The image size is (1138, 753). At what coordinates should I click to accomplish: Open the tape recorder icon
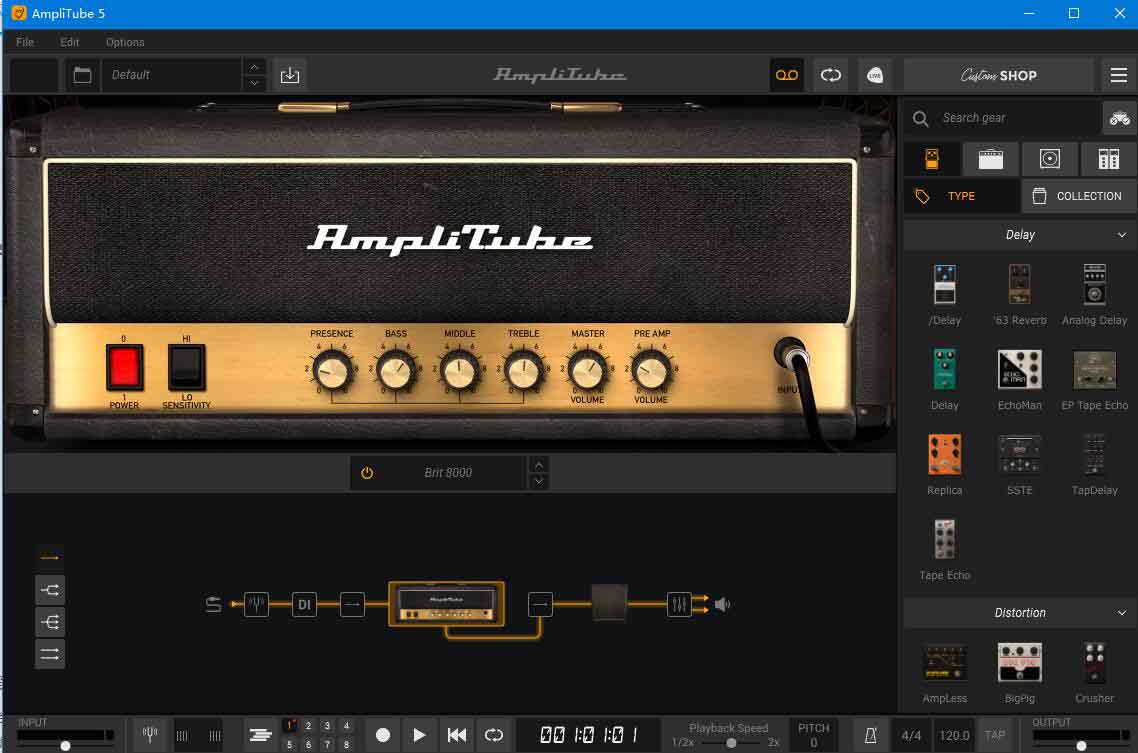787,75
